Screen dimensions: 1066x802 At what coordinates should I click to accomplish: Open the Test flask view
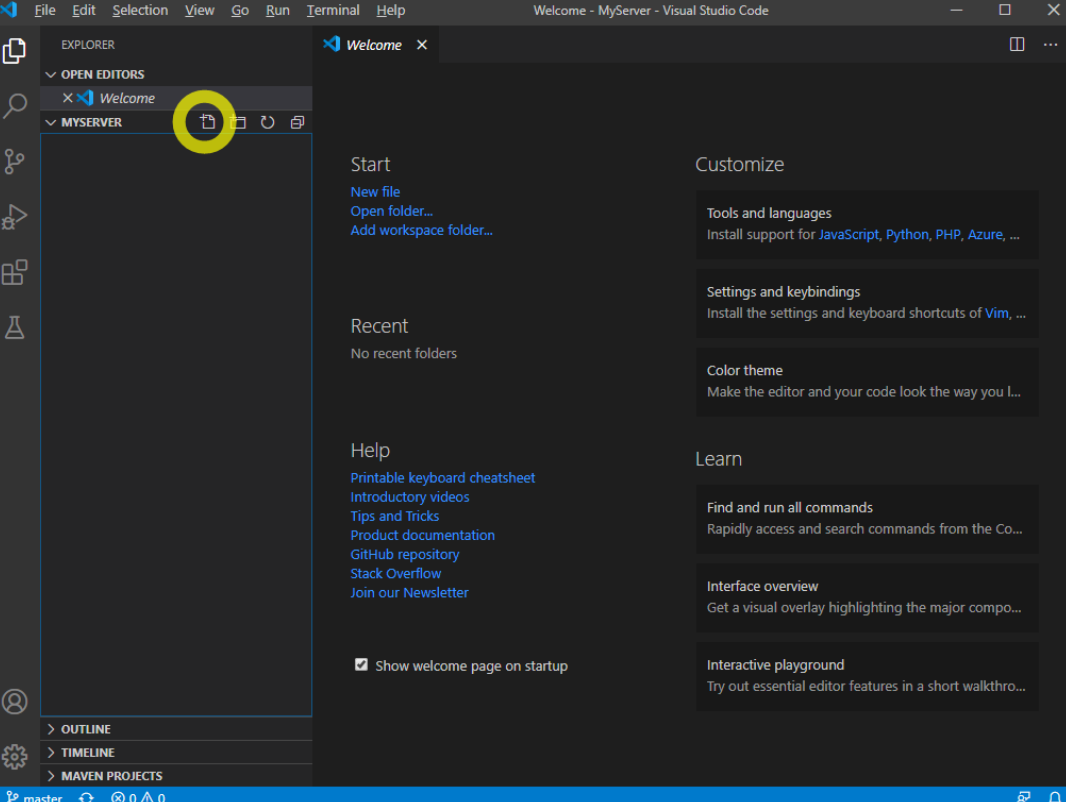coord(14,328)
